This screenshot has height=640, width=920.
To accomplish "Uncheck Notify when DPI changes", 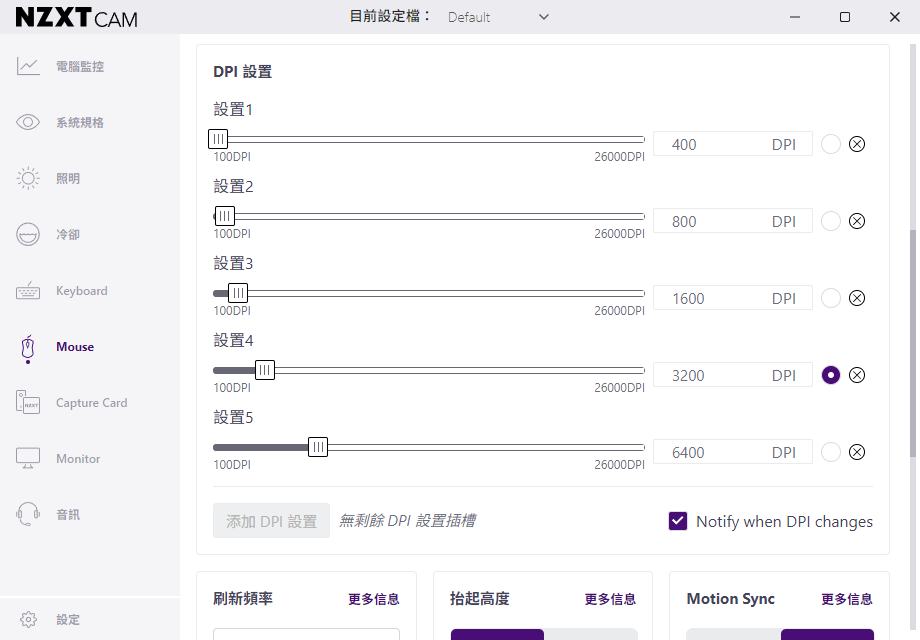I will [678, 521].
